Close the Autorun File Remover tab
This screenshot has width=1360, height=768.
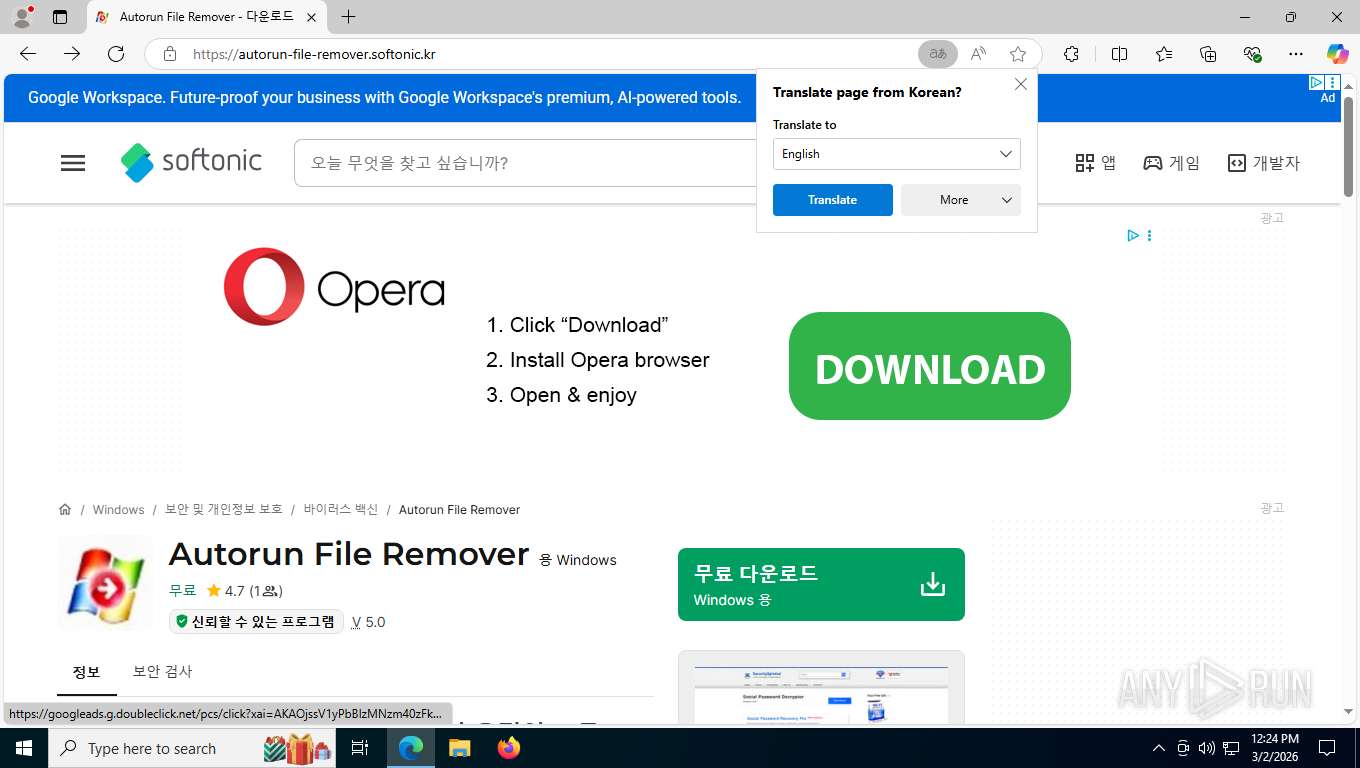pos(311,17)
